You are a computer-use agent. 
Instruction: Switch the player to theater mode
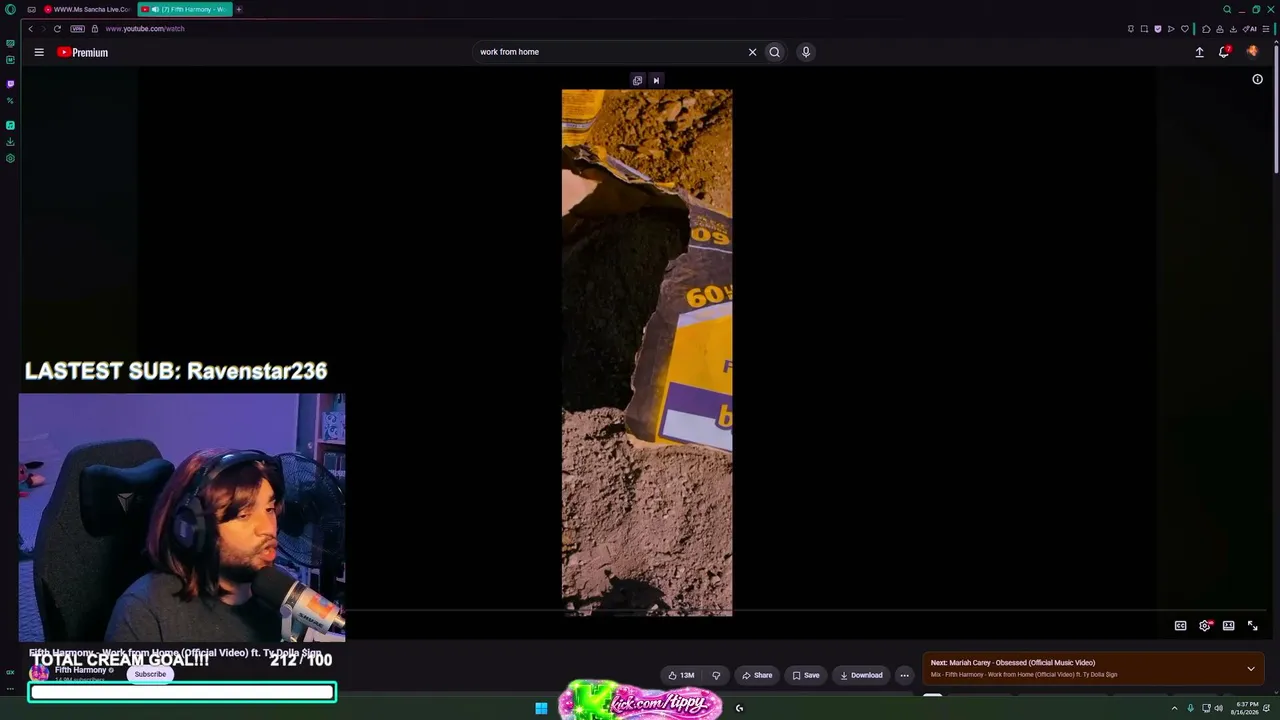[1229, 626]
